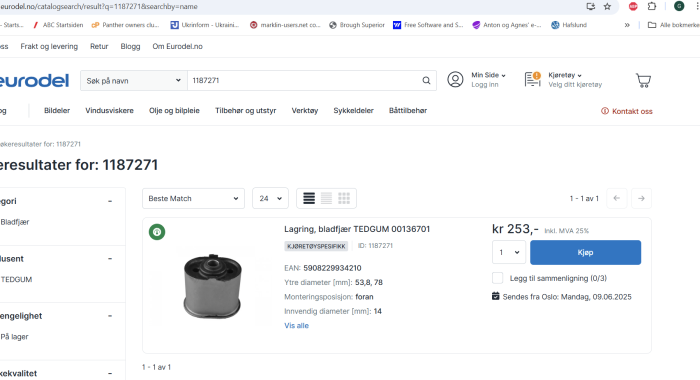Open the install app icon in address bar

[591, 6]
